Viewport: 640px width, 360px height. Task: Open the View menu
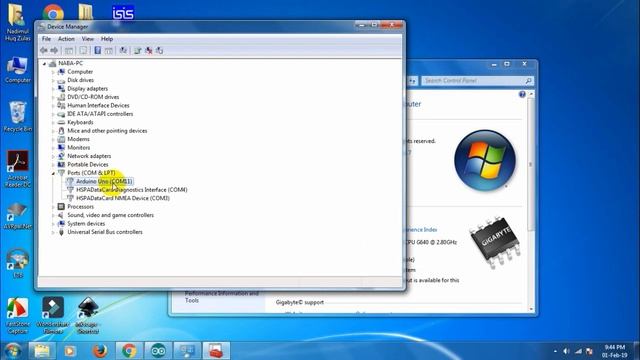(87, 39)
